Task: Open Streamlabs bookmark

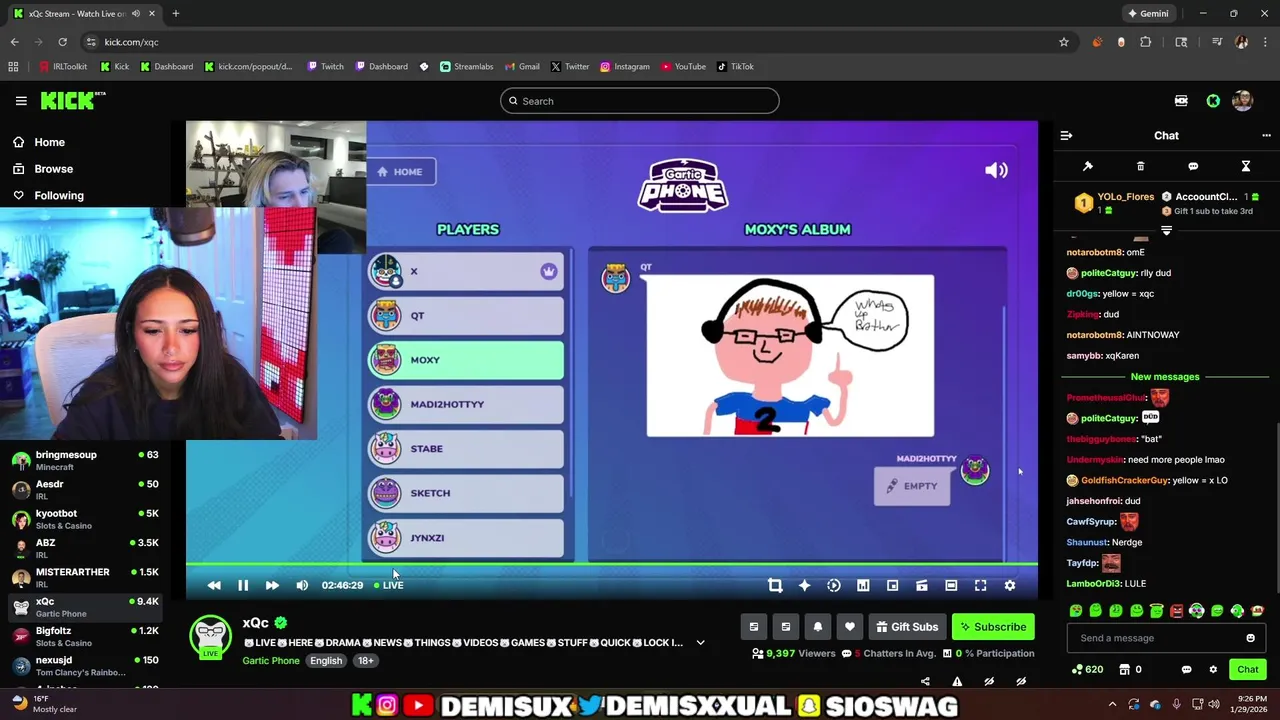Action: (466, 67)
